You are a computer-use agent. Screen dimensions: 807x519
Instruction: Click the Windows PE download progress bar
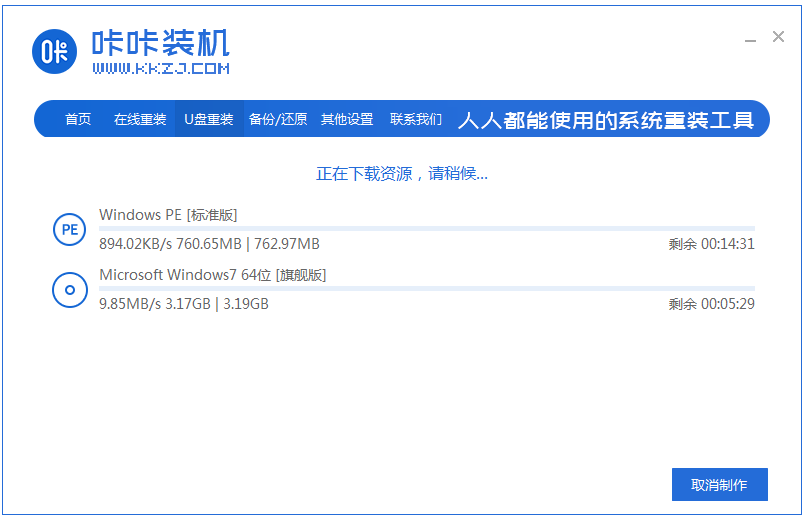[x=427, y=228]
